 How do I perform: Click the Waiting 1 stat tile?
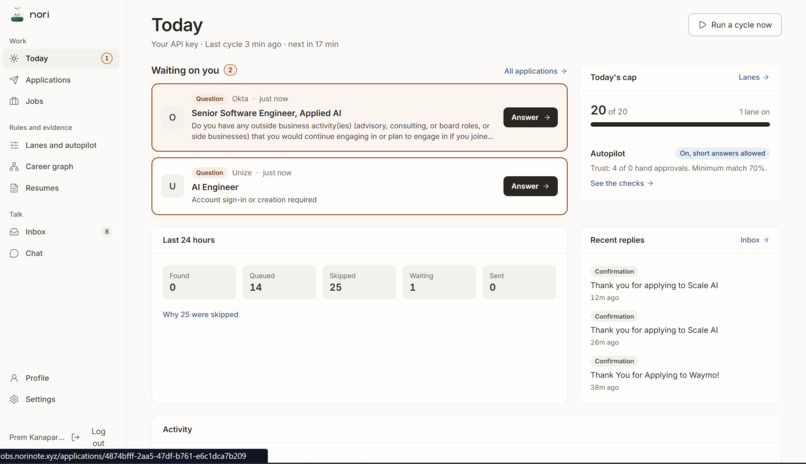(439, 282)
